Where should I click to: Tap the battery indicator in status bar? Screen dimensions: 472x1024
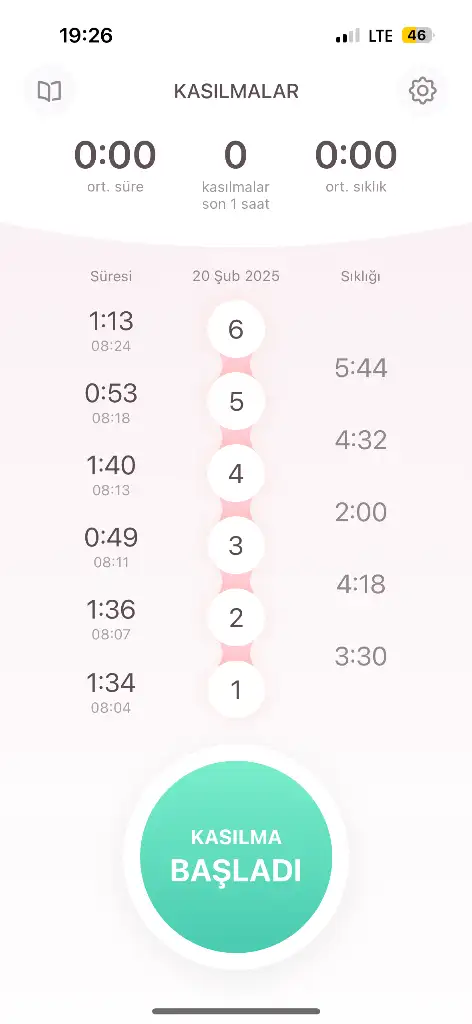418,35
